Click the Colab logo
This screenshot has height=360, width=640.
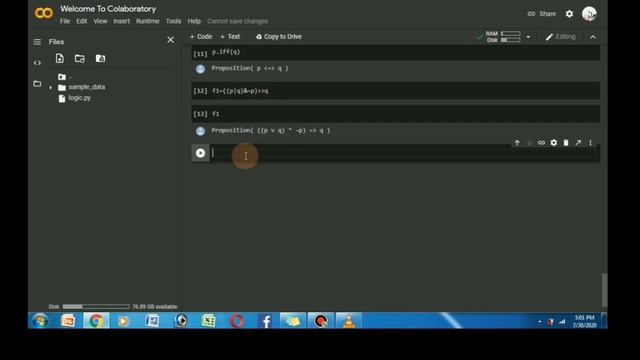(44, 13)
